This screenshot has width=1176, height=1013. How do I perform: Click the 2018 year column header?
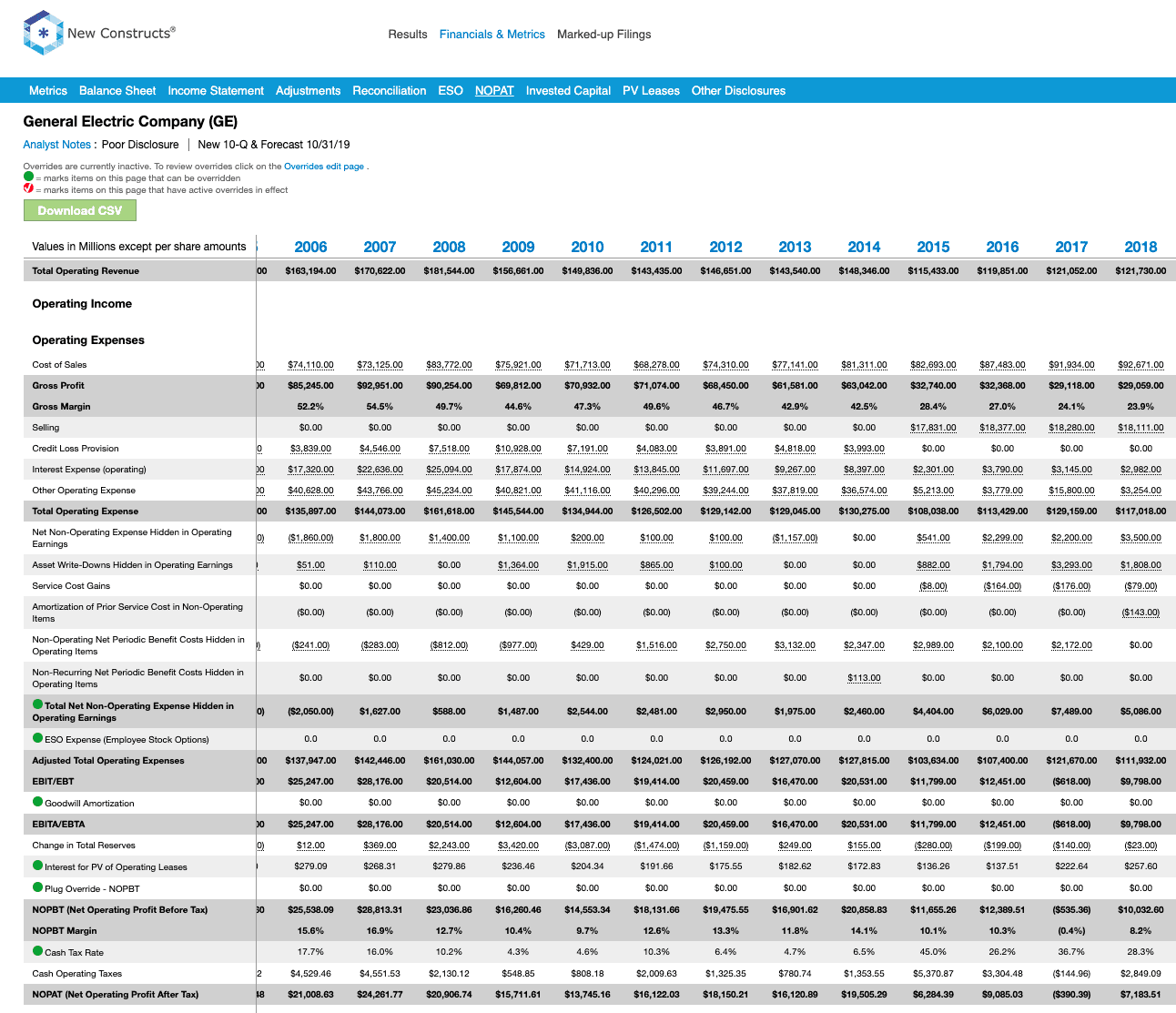click(x=1141, y=247)
